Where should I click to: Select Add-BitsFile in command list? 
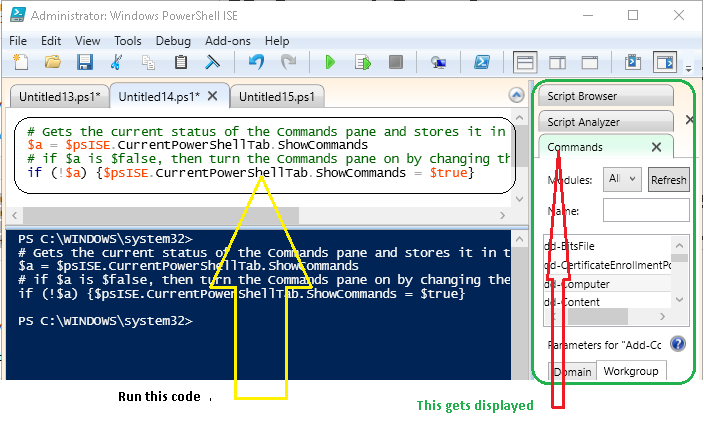tap(607, 246)
